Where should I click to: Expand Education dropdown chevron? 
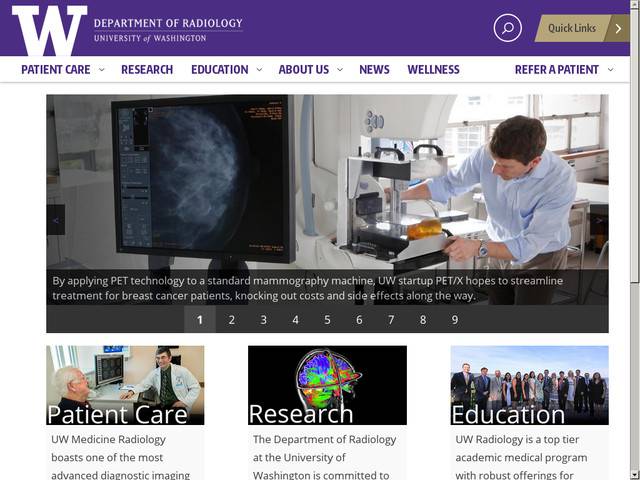pyautogui.click(x=259, y=69)
